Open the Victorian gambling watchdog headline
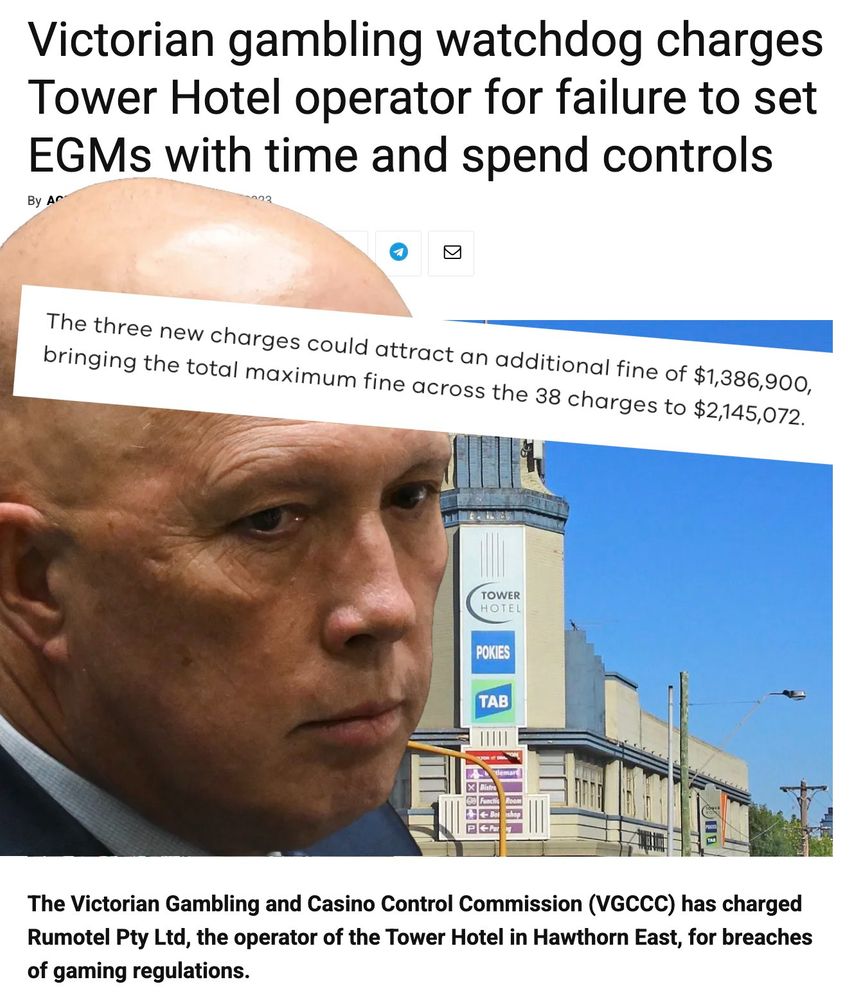The image size is (861, 1000). pyautogui.click(x=425, y=97)
